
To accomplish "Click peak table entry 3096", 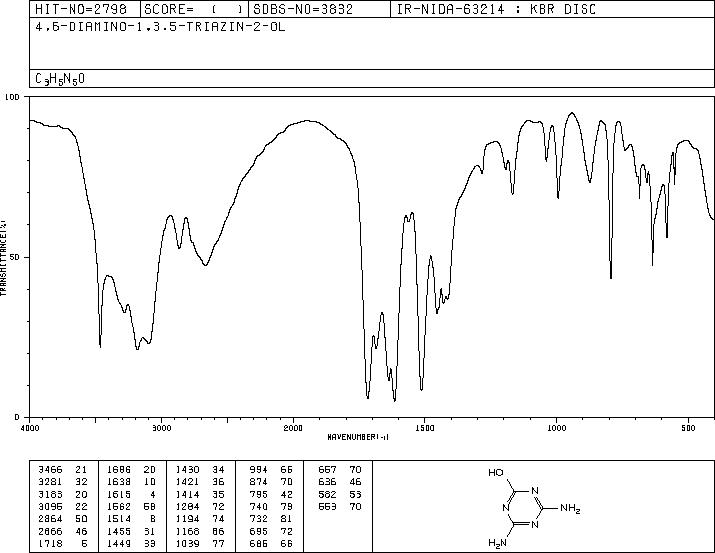I will click(x=50, y=506).
